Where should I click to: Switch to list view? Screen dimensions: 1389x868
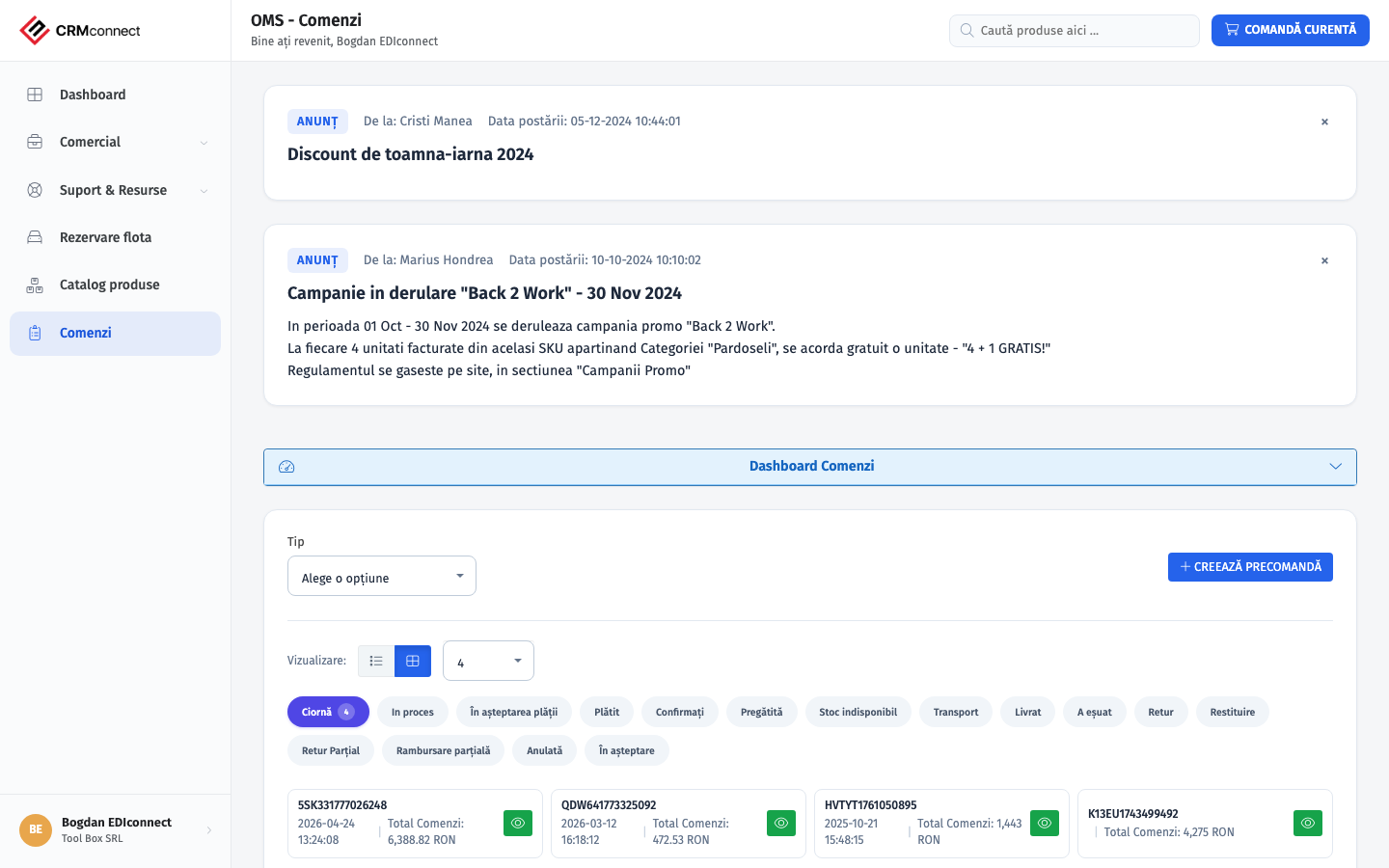(376, 661)
